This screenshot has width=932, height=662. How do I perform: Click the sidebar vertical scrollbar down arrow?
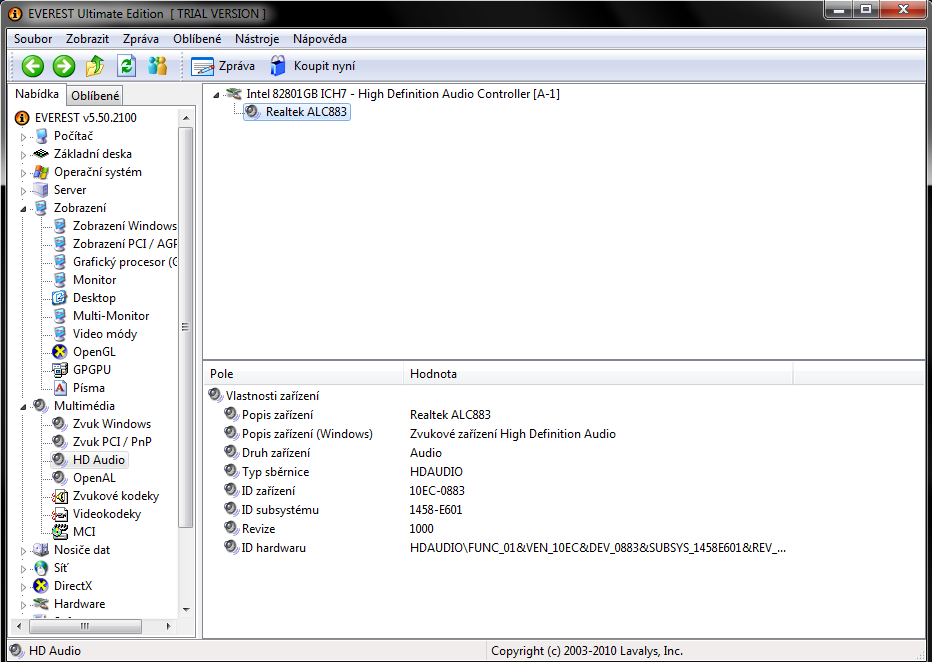(x=186, y=609)
